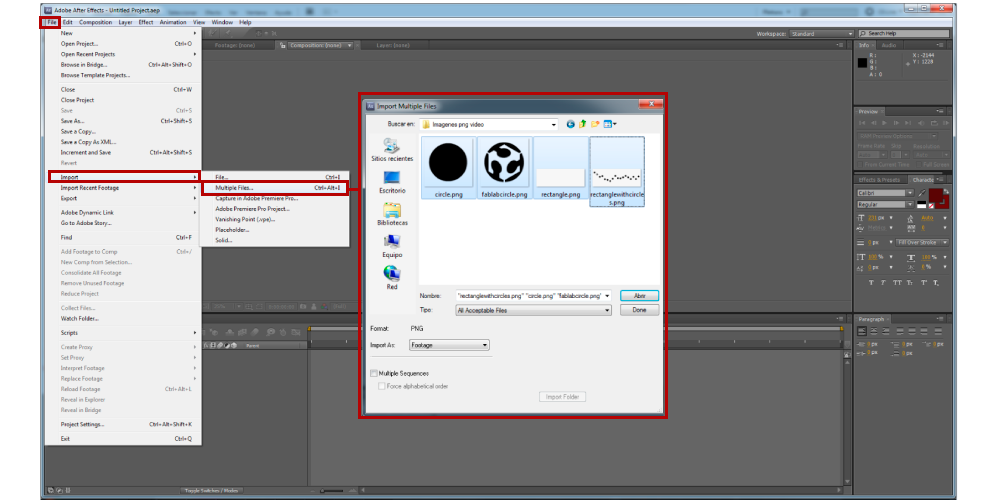Open view menu icon in import dialog

[610, 124]
